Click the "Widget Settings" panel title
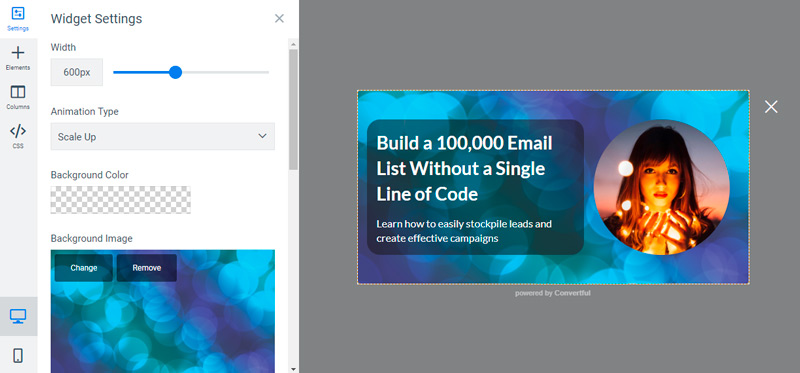 tap(96, 19)
